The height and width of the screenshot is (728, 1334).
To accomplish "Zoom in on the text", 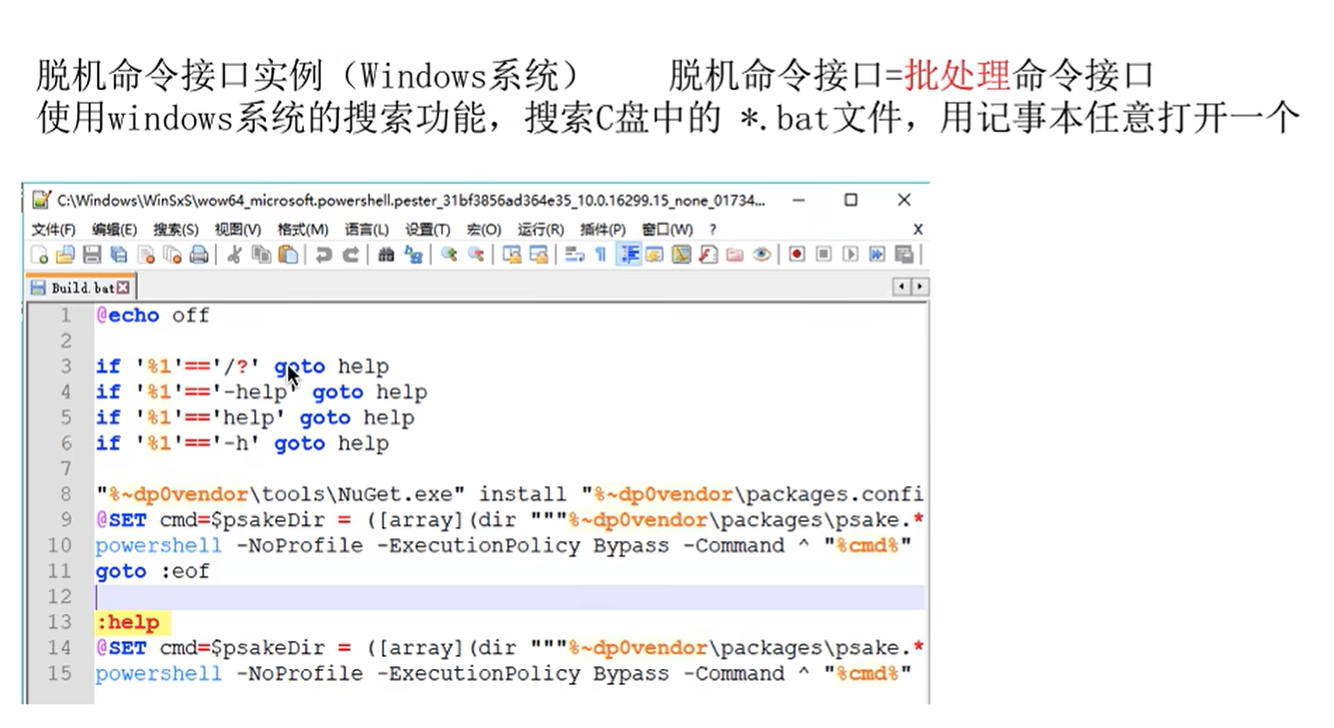I will 450,254.
